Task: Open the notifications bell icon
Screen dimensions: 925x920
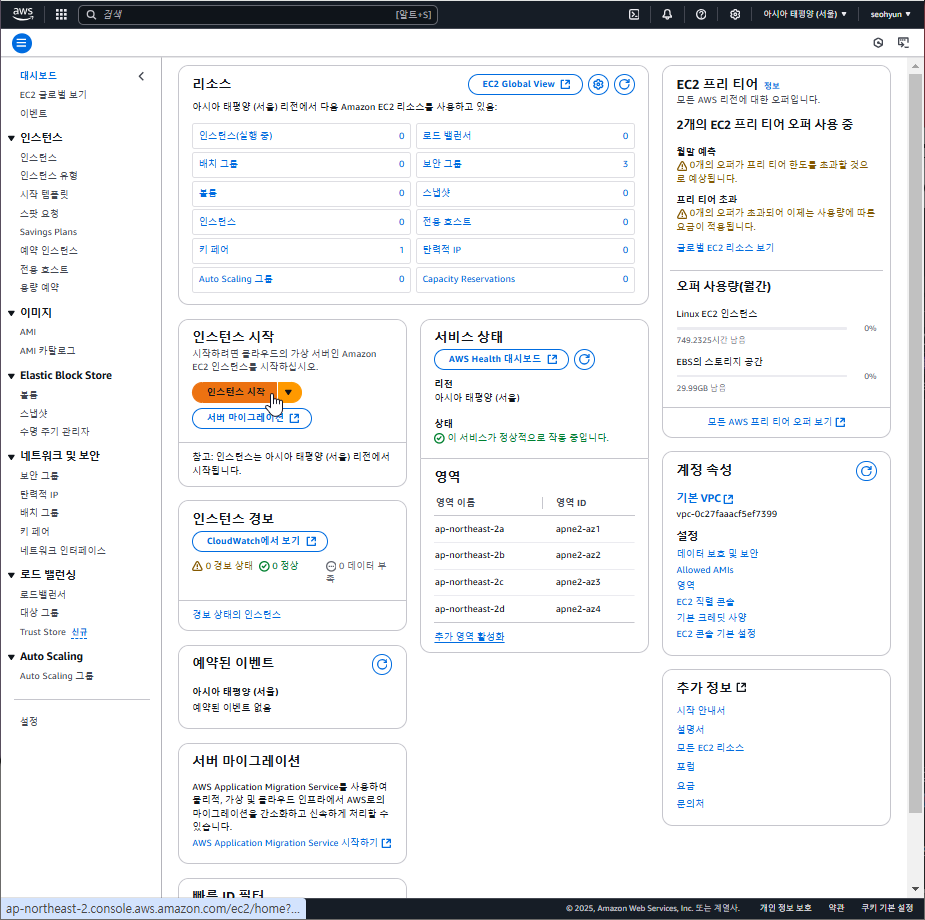Action: pos(667,14)
